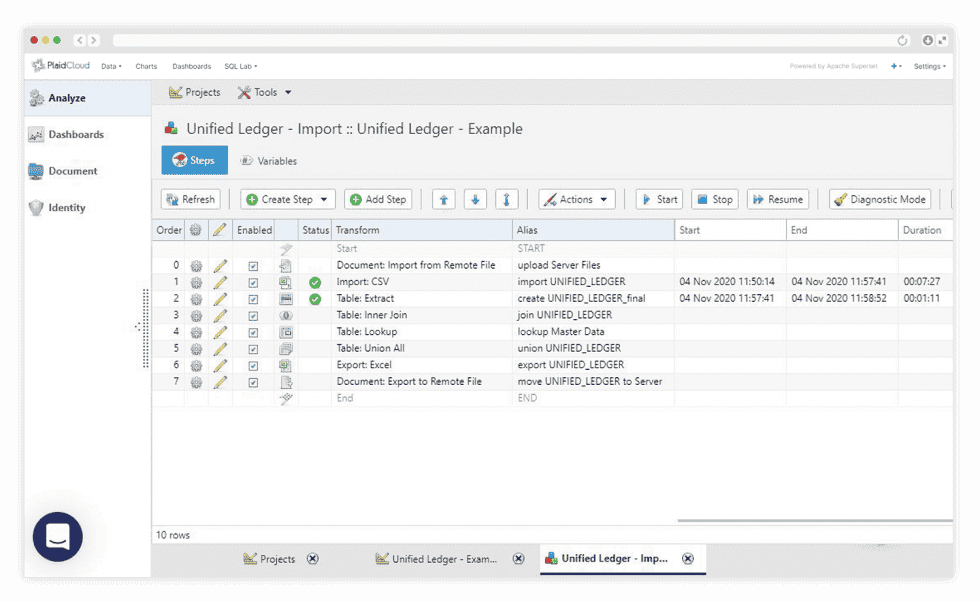Open Dashboards in top navigation bar
This screenshot has width=980, height=602.
pyautogui.click(x=191, y=66)
